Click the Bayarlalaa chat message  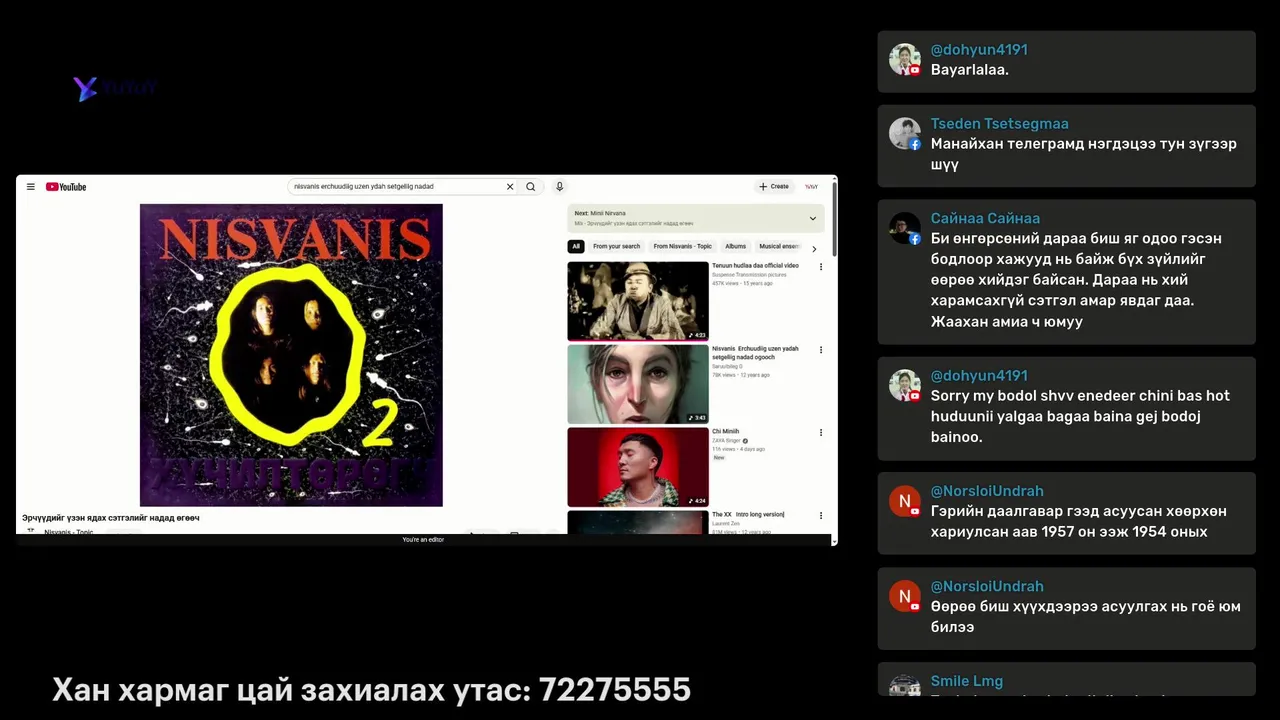pos(970,70)
